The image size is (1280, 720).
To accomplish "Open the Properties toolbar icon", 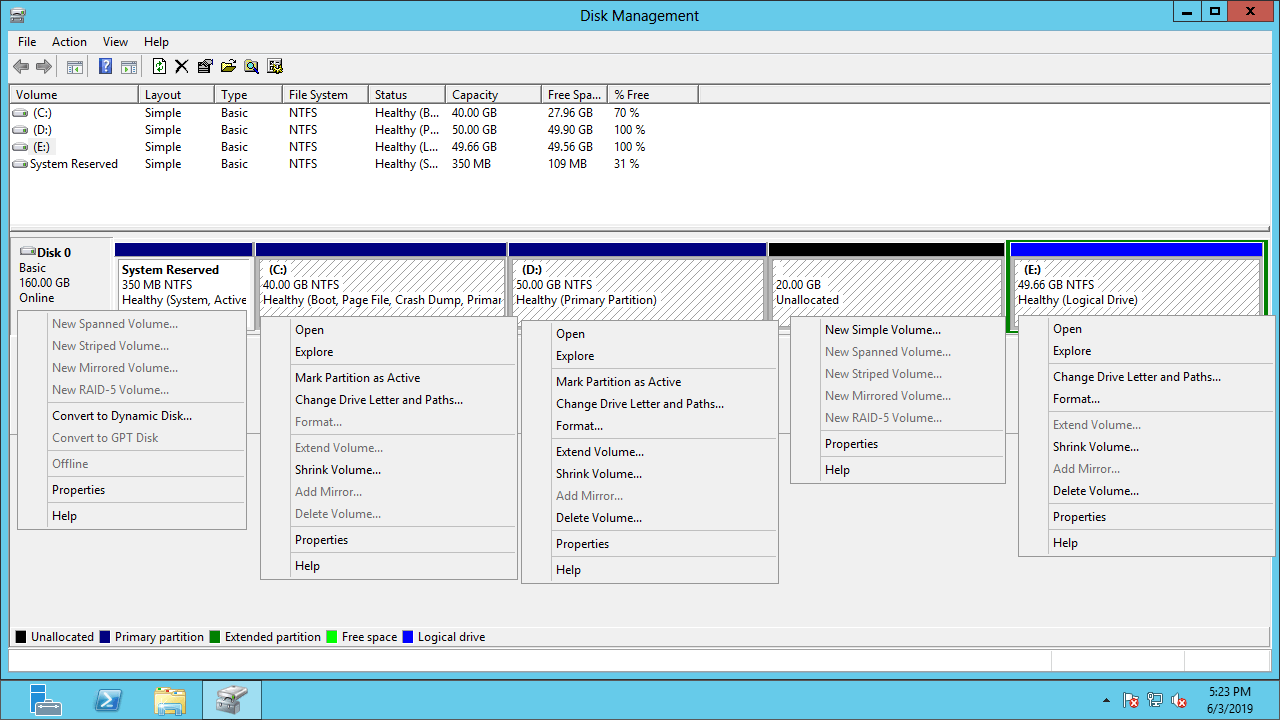I will pyautogui.click(x=205, y=67).
